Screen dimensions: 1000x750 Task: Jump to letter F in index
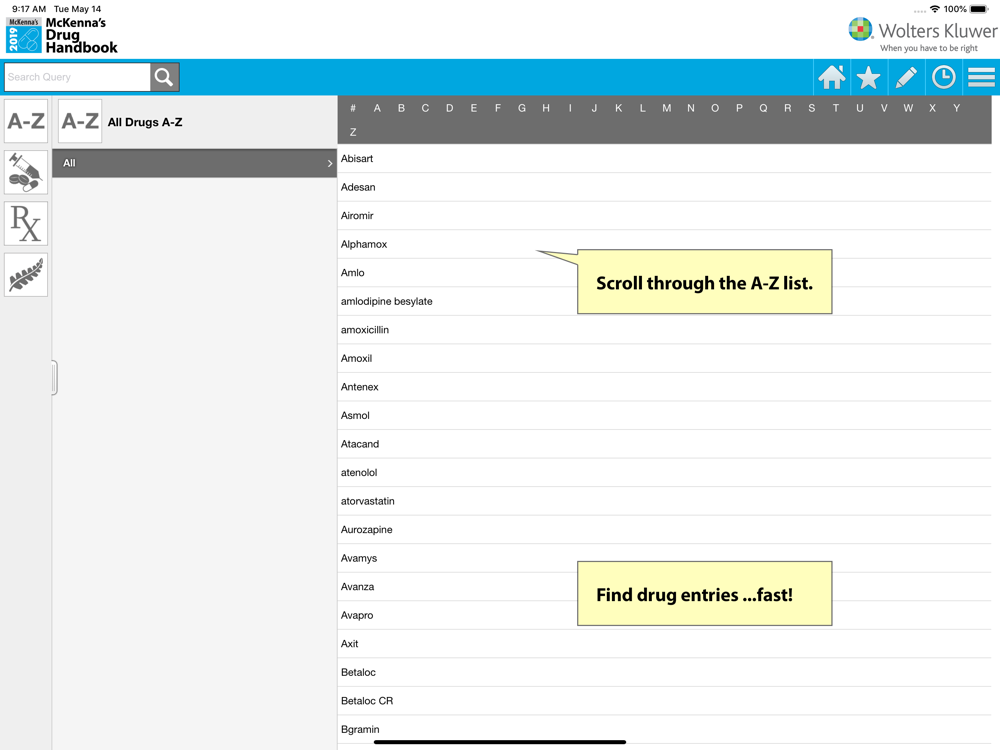point(497,108)
